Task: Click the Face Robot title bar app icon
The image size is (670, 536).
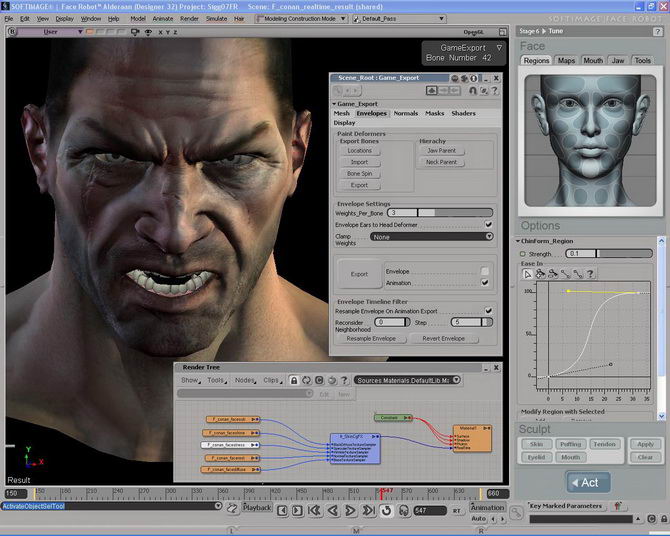Action: 5,6
